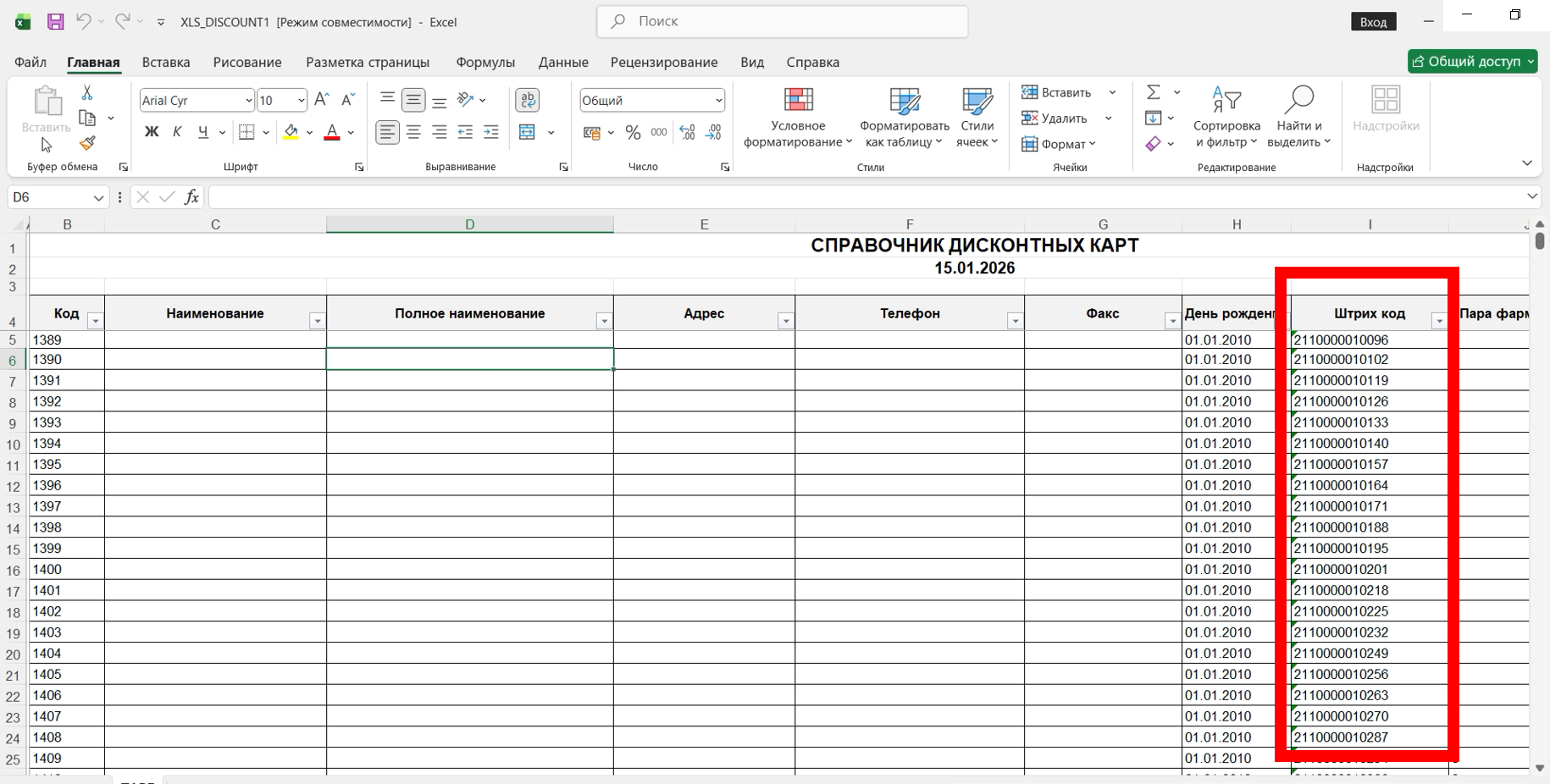Open the Данные ribbon tab
The height and width of the screenshot is (784, 1550).
pos(563,63)
